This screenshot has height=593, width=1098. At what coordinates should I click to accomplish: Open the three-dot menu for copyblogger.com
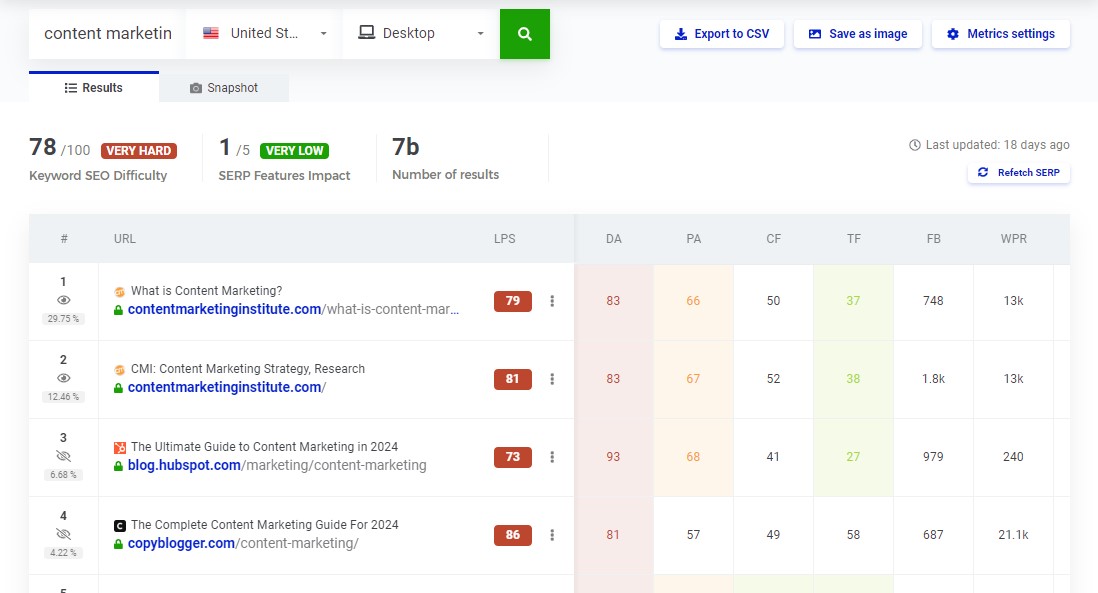pos(552,535)
